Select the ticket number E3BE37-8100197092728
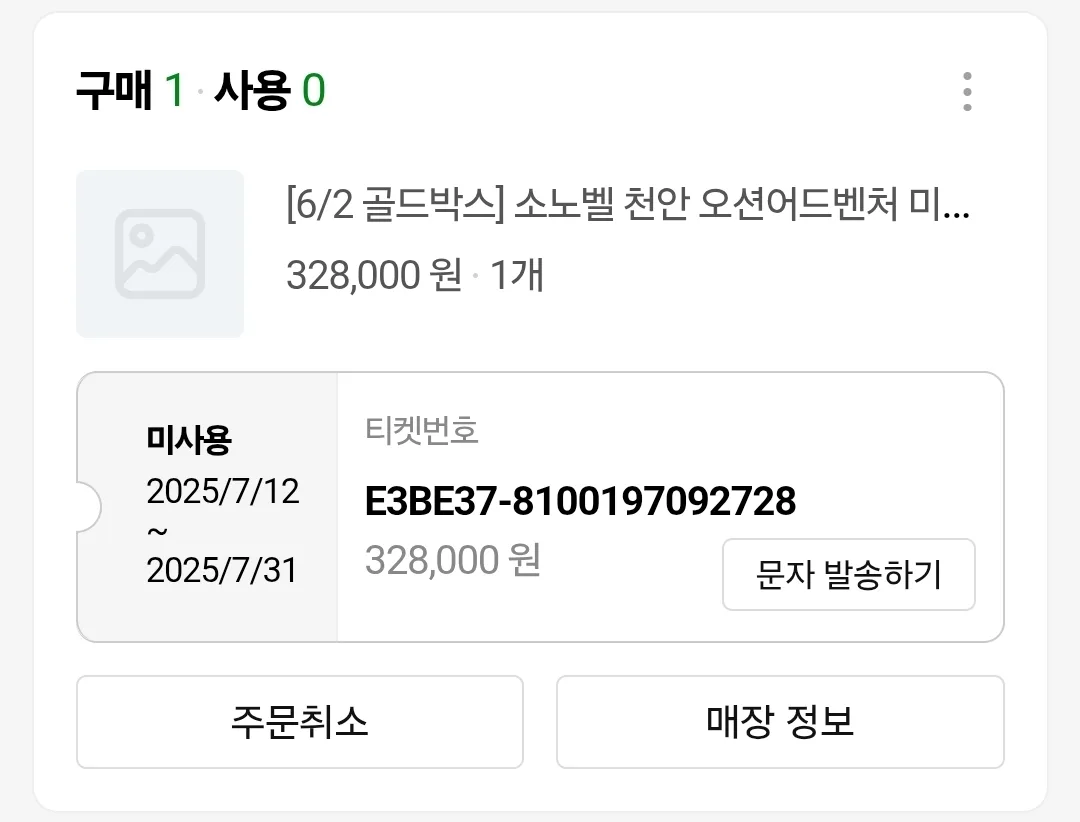Image resolution: width=1080 pixels, height=822 pixels. coord(580,501)
